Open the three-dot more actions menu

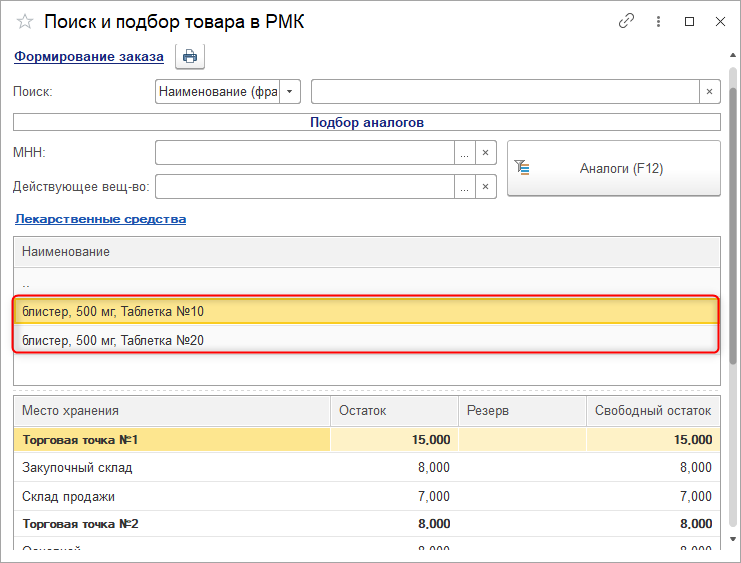pyautogui.click(x=658, y=21)
